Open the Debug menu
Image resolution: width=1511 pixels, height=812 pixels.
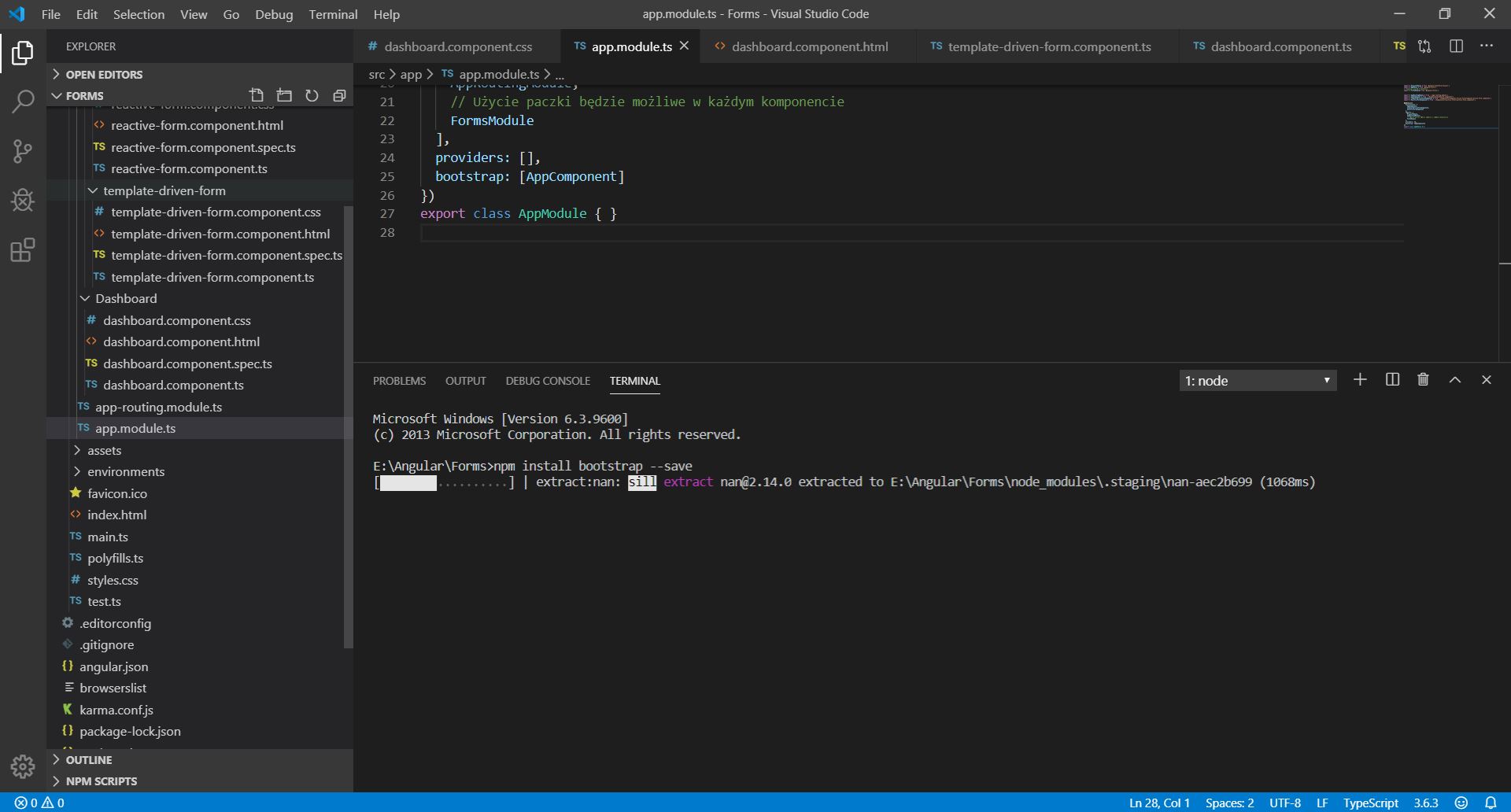274,14
